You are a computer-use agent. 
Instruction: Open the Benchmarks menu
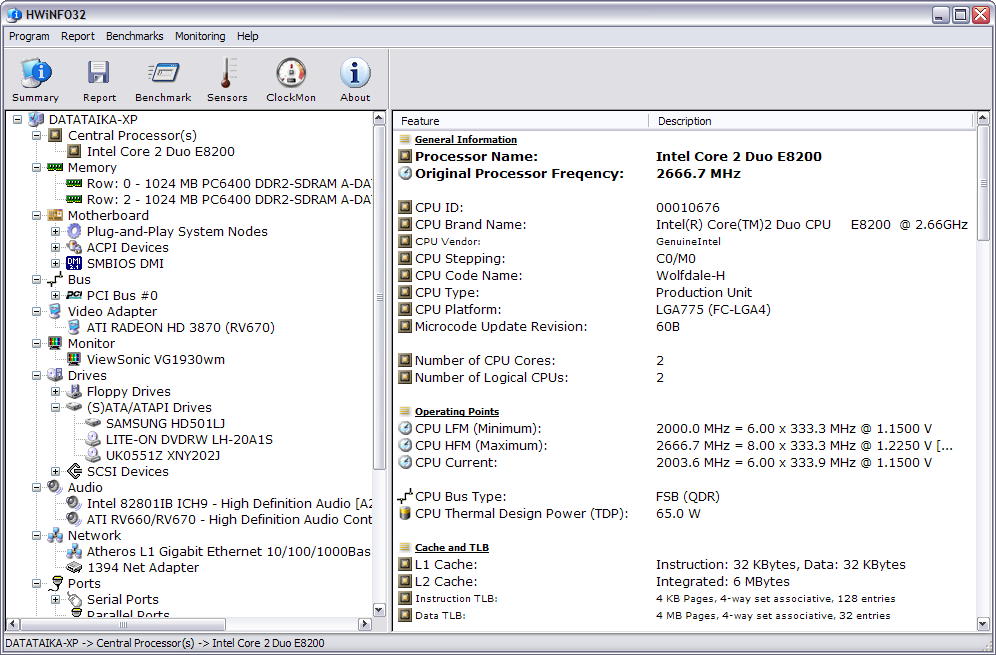pyautogui.click(x=135, y=36)
